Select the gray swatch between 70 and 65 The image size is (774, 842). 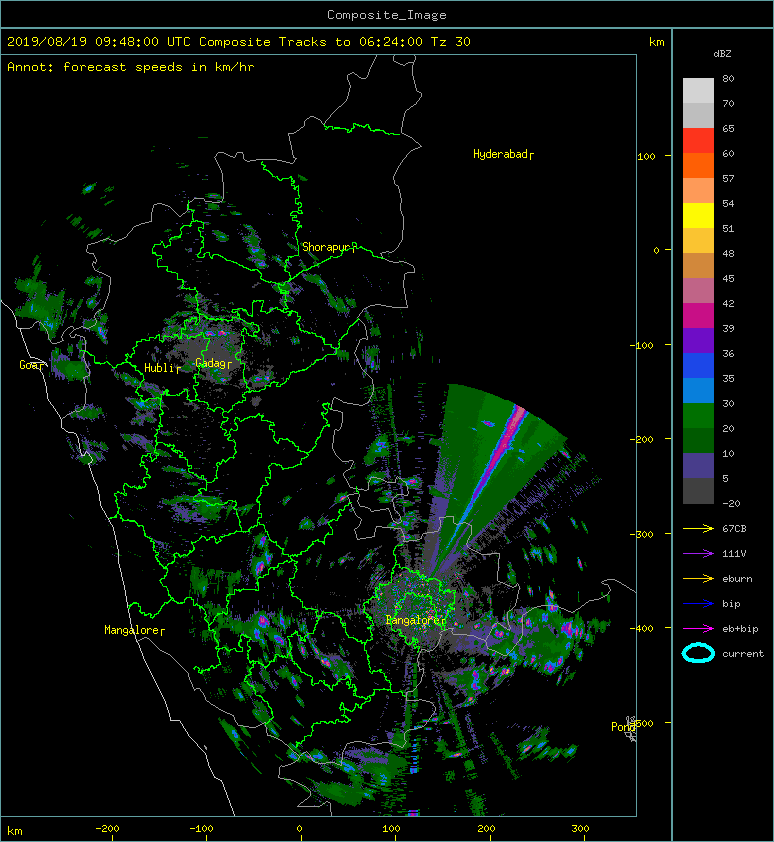pos(698,115)
